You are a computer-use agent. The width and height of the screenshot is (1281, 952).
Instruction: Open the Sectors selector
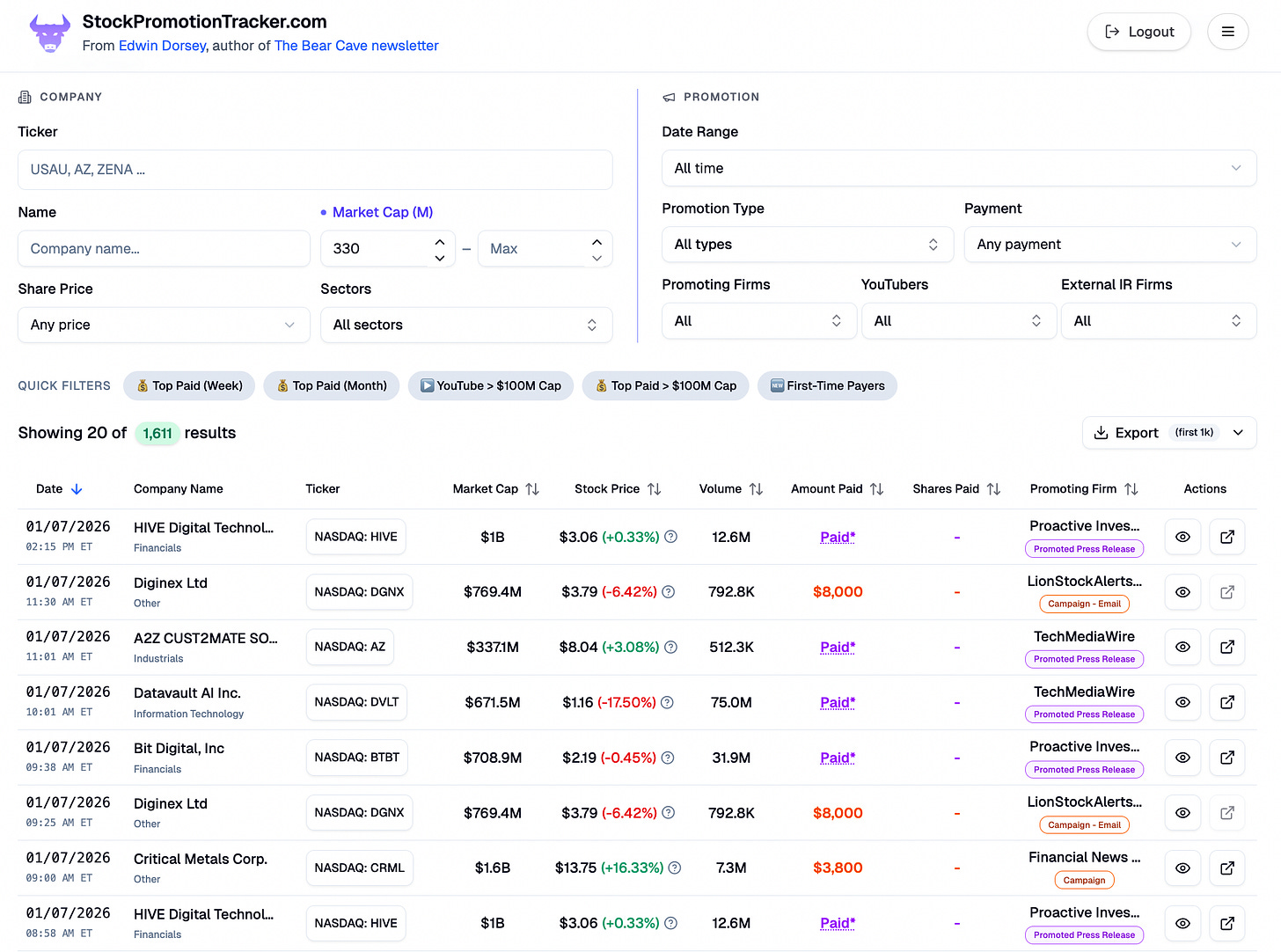(466, 325)
